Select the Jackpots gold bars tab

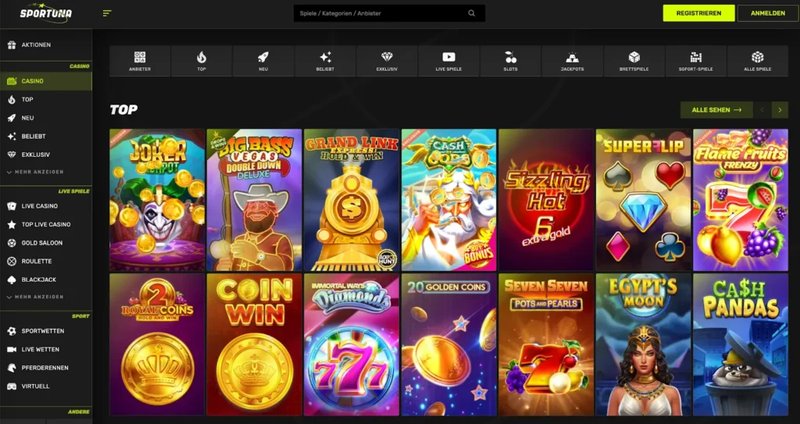point(572,61)
